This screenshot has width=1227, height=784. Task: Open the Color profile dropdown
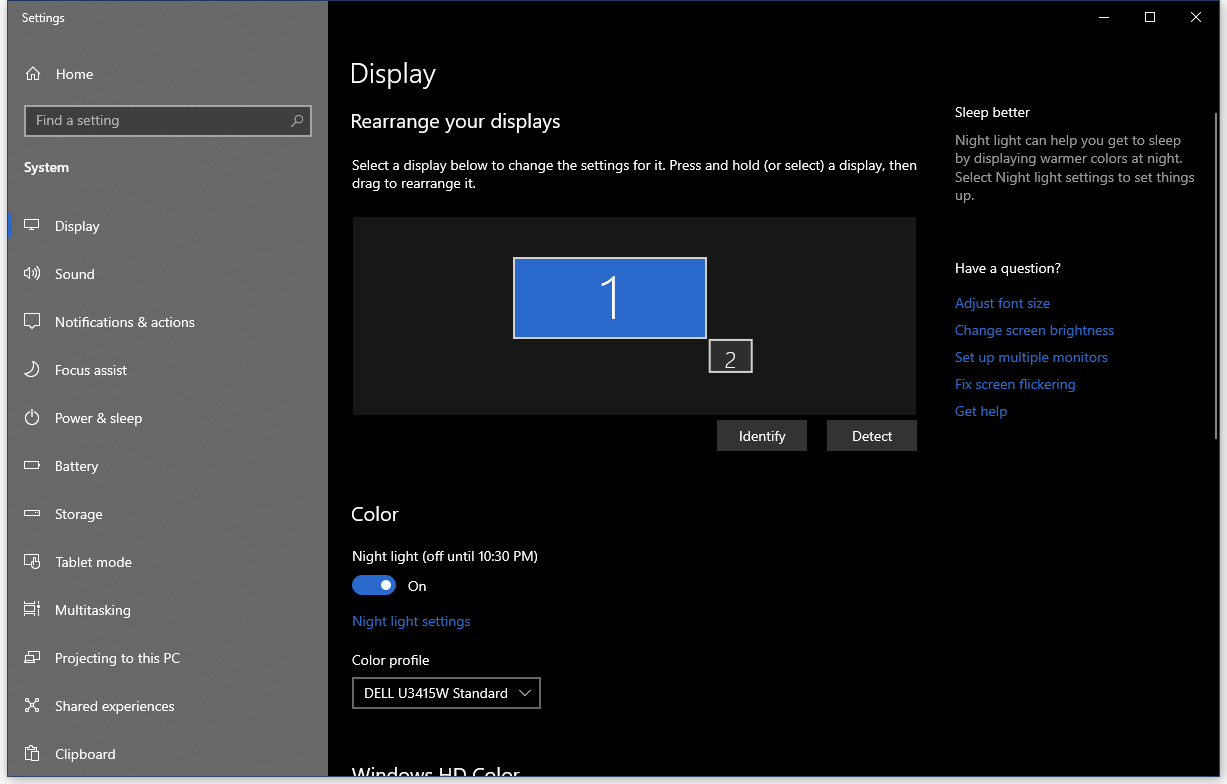tap(446, 693)
